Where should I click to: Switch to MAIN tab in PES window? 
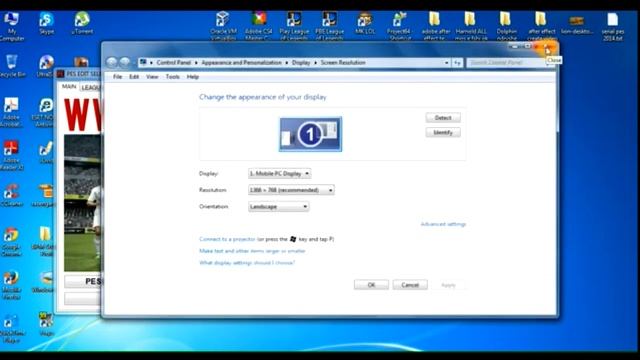[69, 87]
